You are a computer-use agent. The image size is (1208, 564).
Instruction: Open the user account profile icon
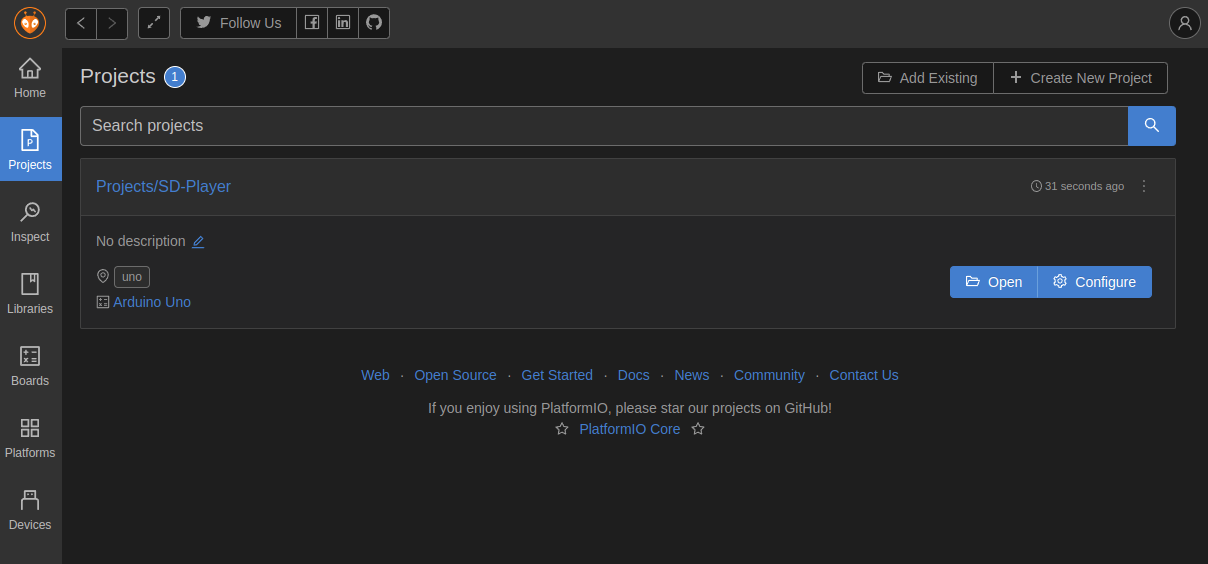(1184, 23)
